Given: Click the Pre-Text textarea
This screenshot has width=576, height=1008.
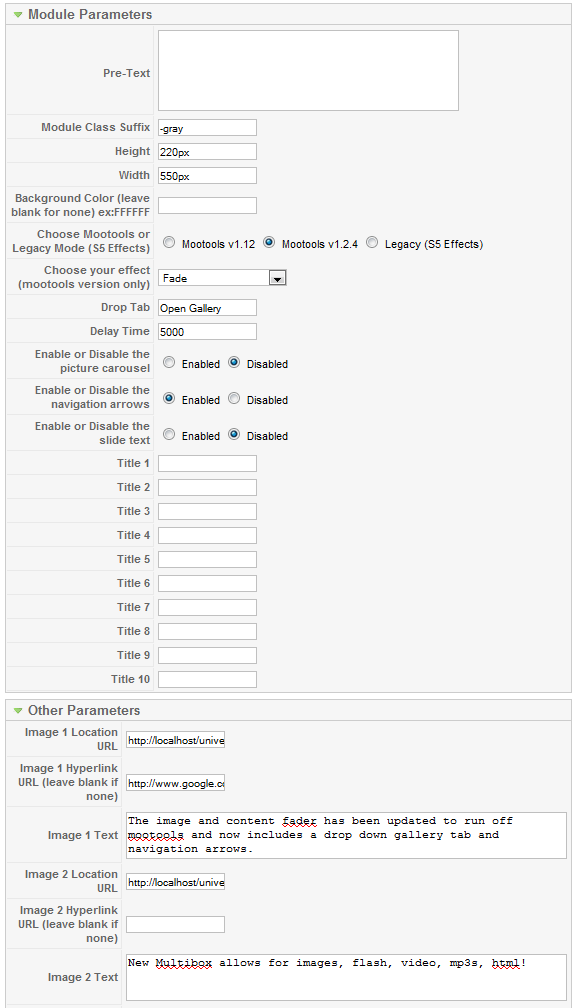Looking at the screenshot, I should coord(309,71).
